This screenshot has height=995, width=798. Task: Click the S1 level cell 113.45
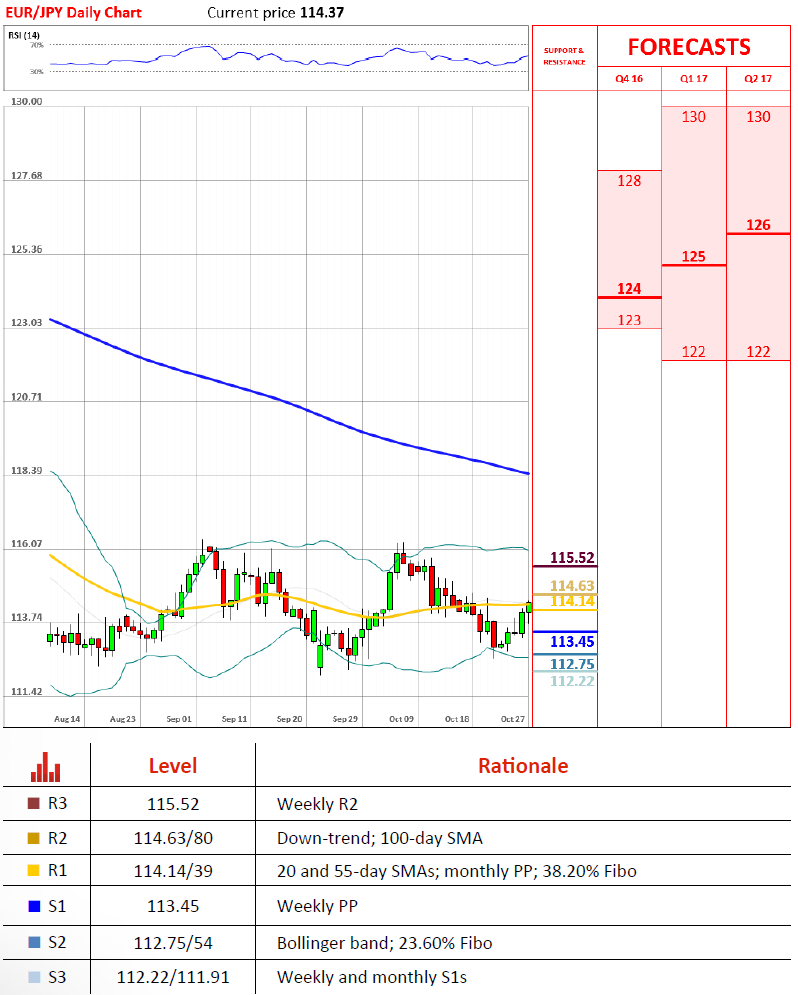click(x=173, y=906)
